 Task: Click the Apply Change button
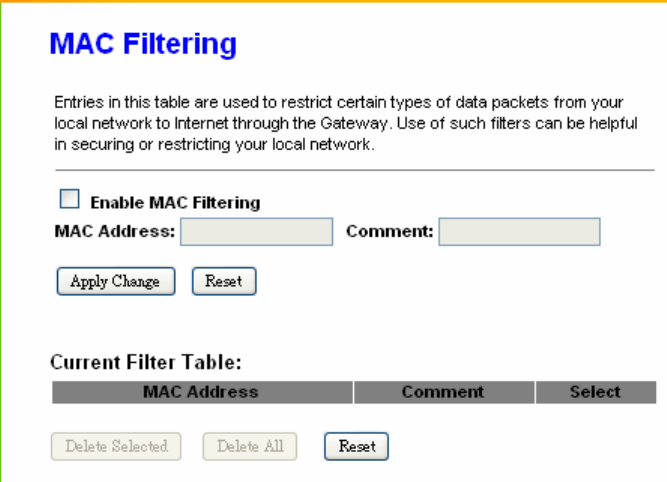116,281
